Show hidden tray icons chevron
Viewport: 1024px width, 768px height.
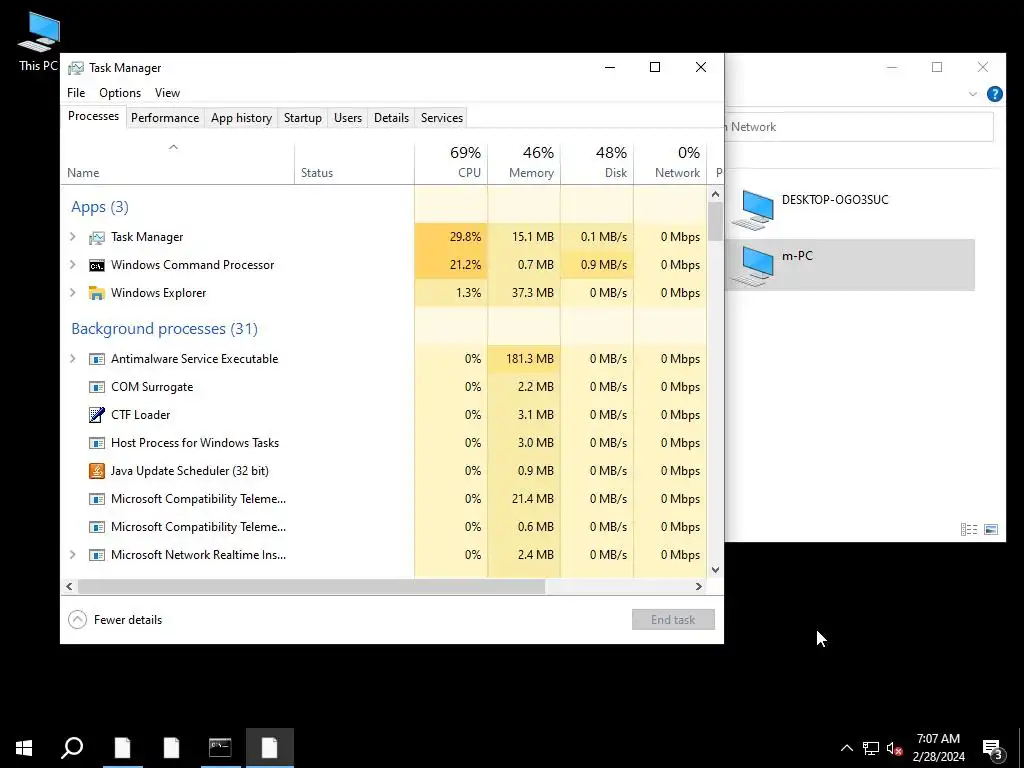pyautogui.click(x=846, y=748)
